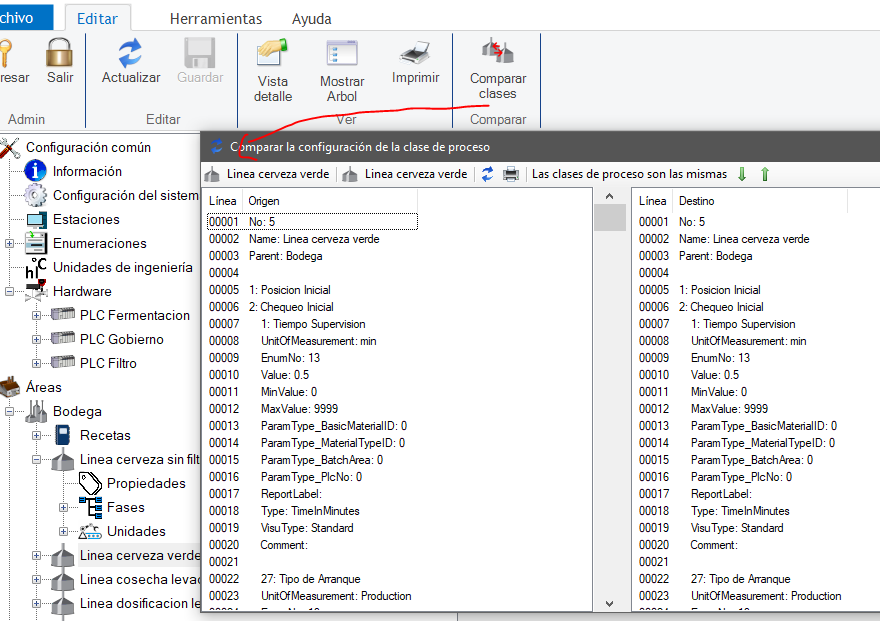The height and width of the screenshot is (621, 880).
Task: Jump to previous difference with up arrow
Action: (x=765, y=174)
